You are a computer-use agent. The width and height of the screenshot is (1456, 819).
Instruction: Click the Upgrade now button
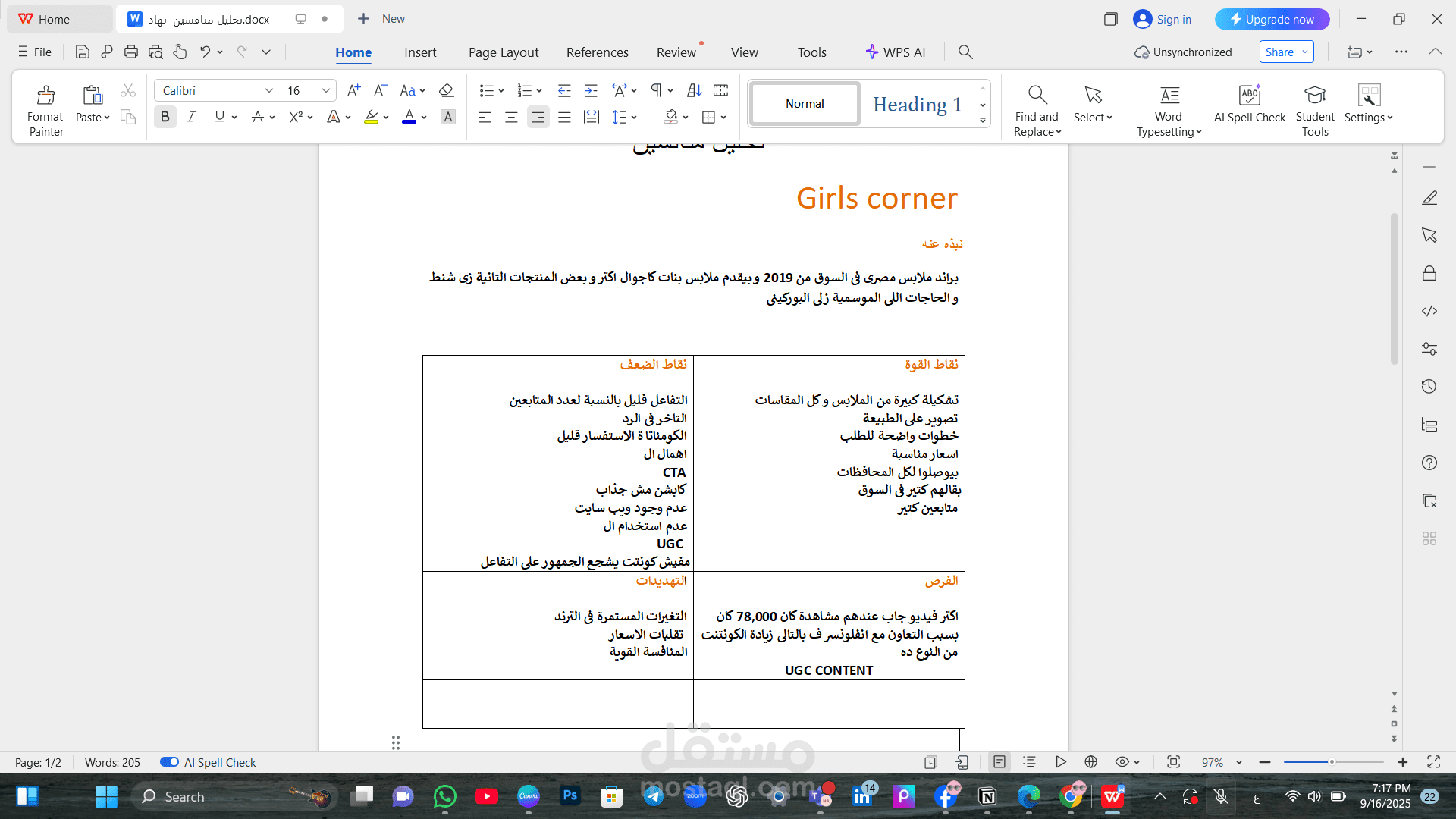point(1272,19)
